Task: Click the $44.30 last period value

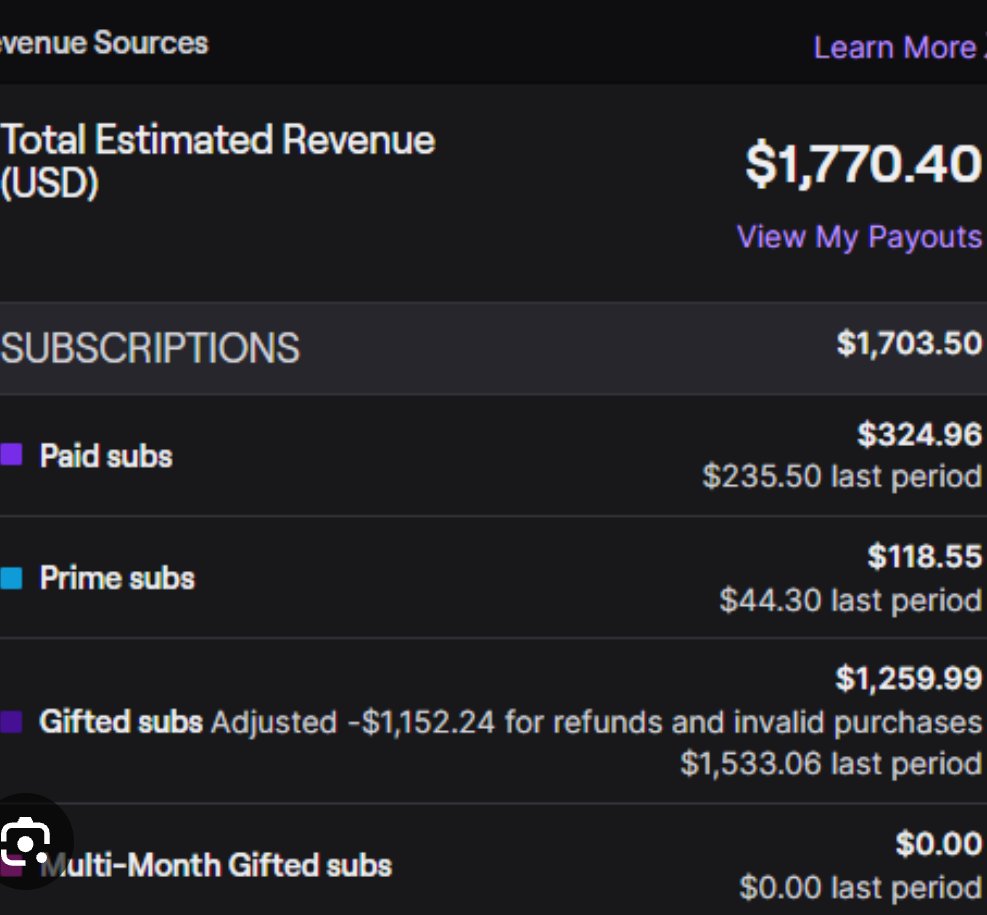Action: (851, 600)
